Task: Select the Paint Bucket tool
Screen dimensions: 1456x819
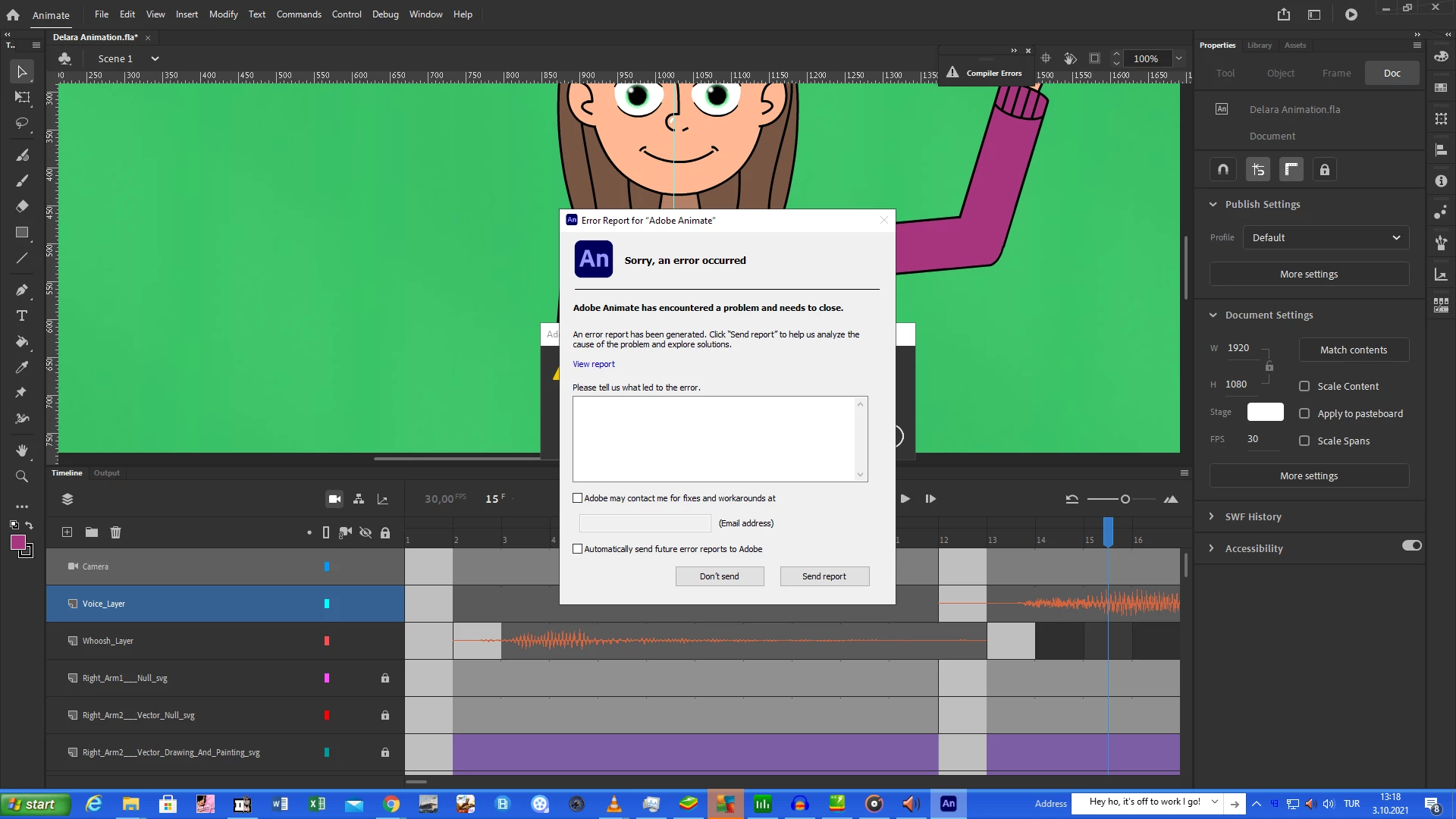Action: (22, 342)
